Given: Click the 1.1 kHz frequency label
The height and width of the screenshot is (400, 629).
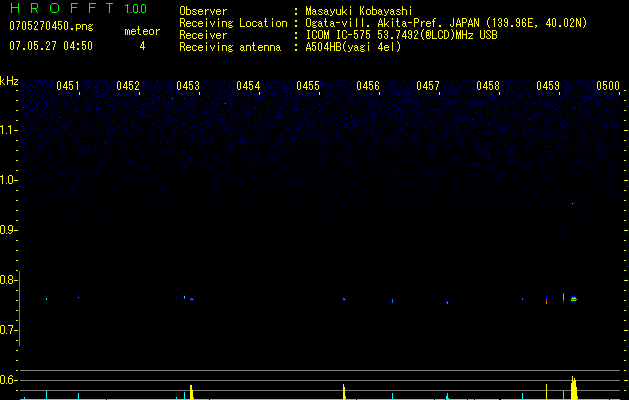Looking at the screenshot, I should coord(8,130).
